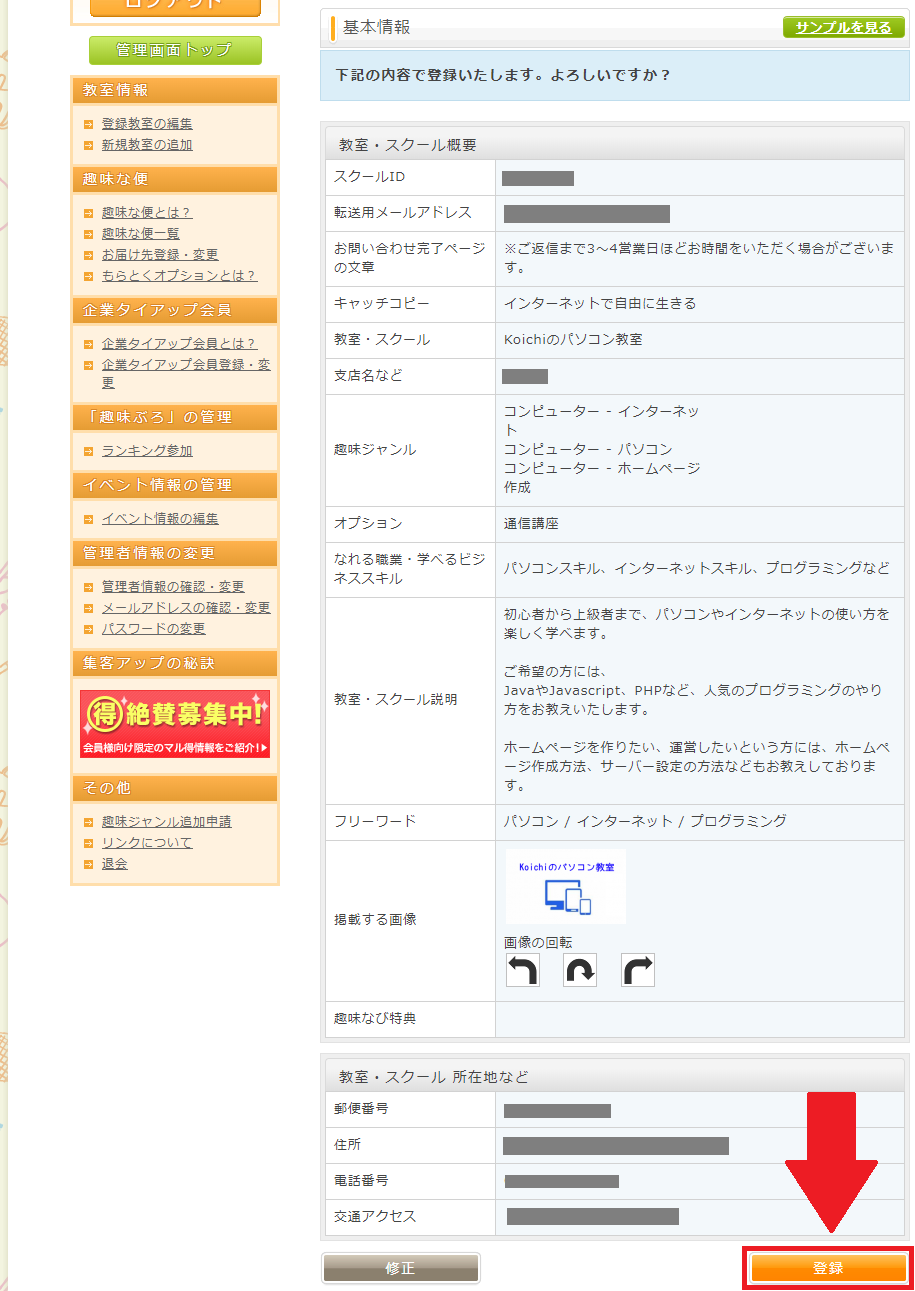Open 趣味な便一覧 link
Image resolution: width=915 pixels, height=1291 pixels.
141,233
